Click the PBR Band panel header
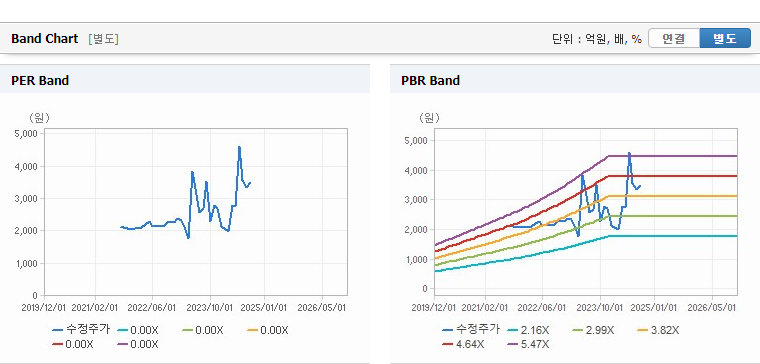760x364 pixels. (575, 80)
